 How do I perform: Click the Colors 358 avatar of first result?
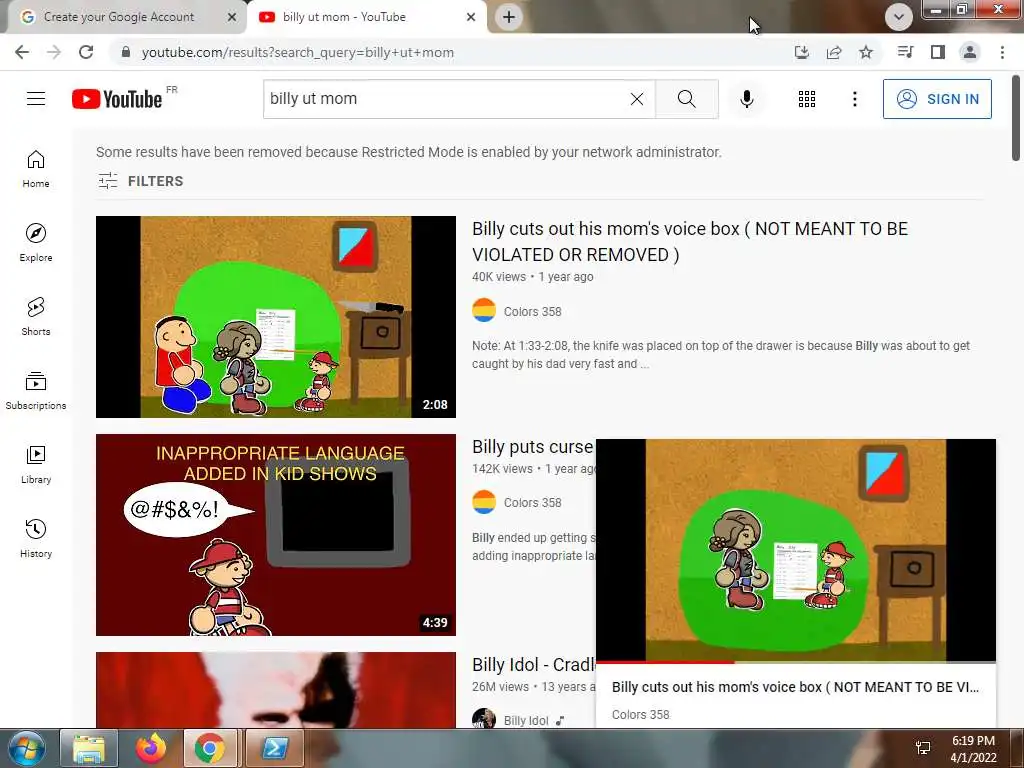pyautogui.click(x=484, y=310)
